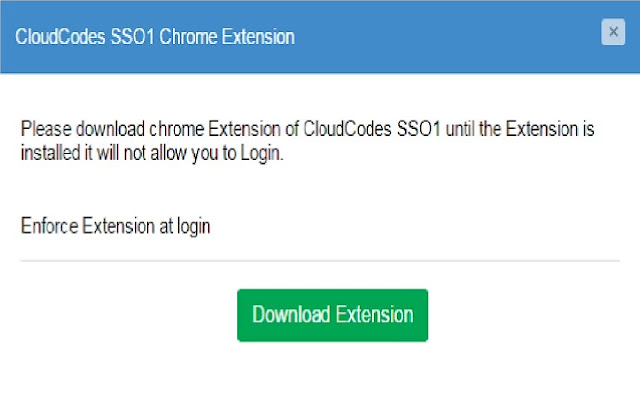Click the white space below Download Extension button
Screen dimensions: 640x400
coord(332,370)
